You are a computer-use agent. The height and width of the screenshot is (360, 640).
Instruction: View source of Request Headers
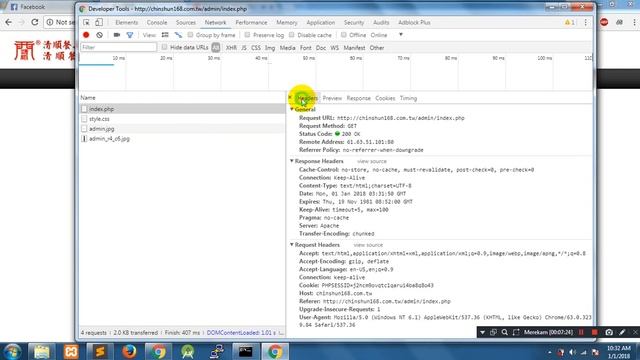[368, 245]
